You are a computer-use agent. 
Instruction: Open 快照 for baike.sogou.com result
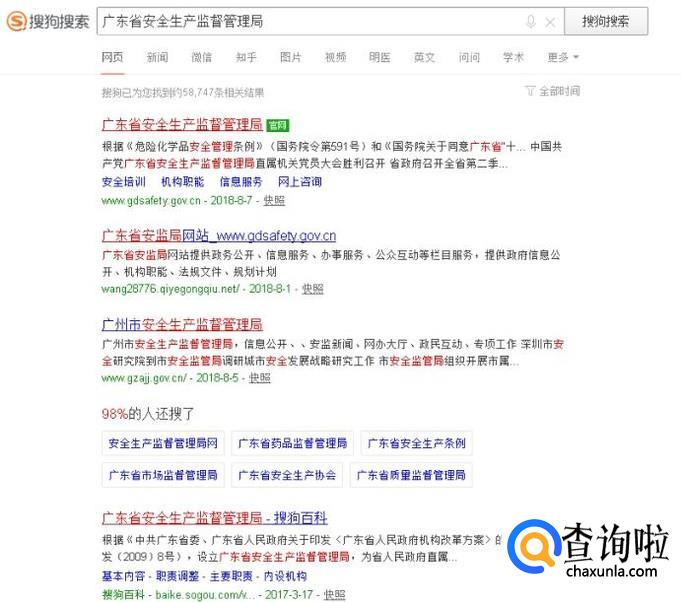334,594
